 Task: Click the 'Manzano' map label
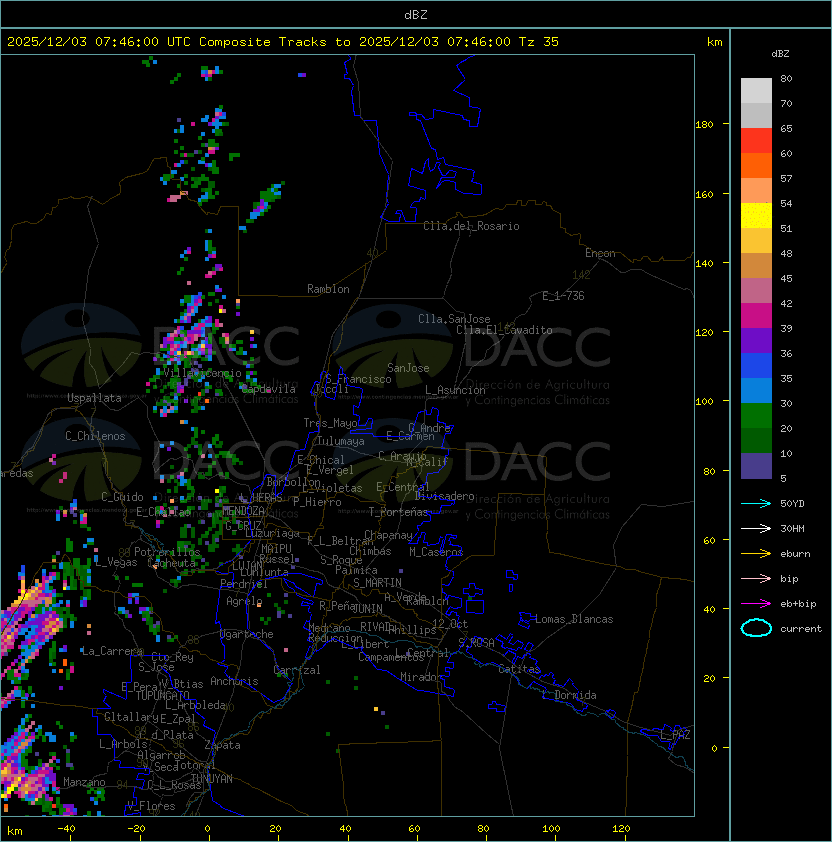point(84,782)
